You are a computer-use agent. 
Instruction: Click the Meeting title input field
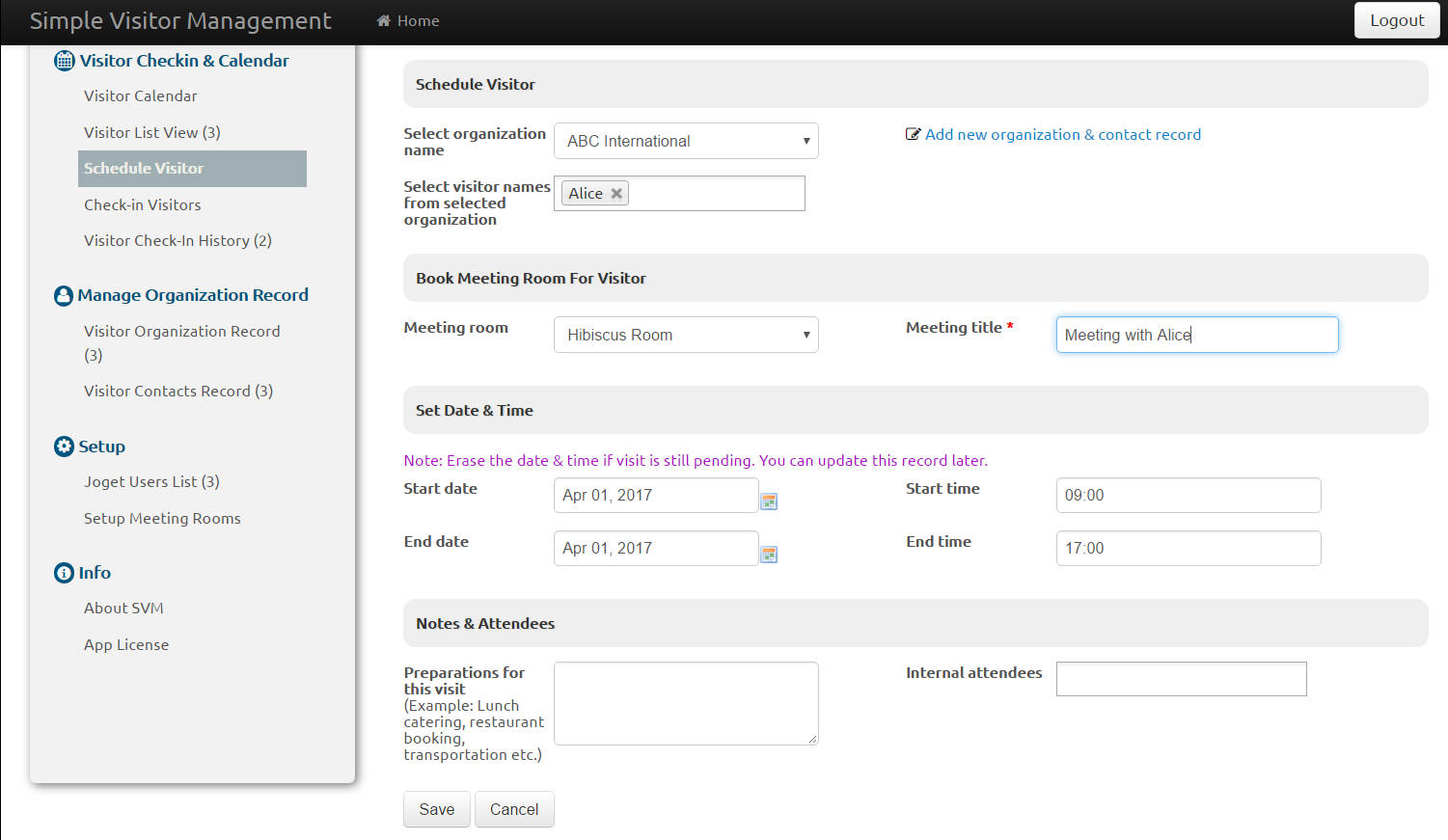tap(1197, 335)
